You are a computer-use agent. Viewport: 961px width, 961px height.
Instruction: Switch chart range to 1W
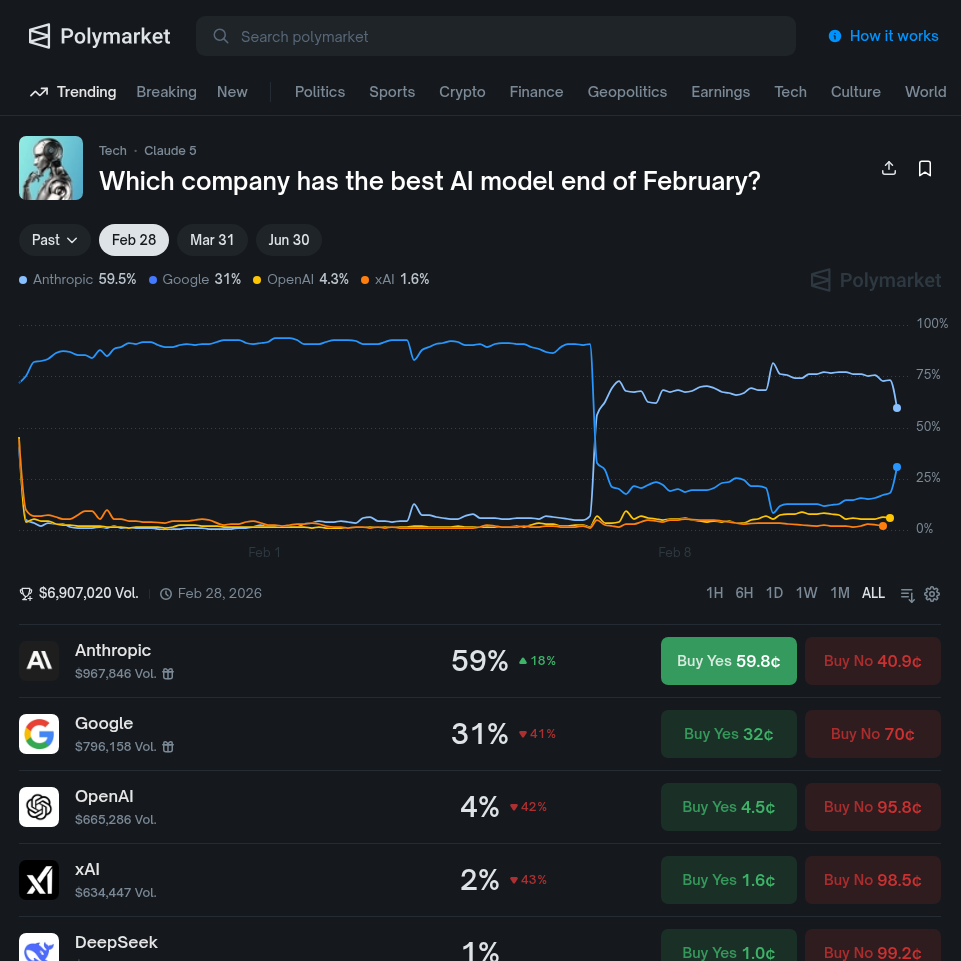pos(807,593)
